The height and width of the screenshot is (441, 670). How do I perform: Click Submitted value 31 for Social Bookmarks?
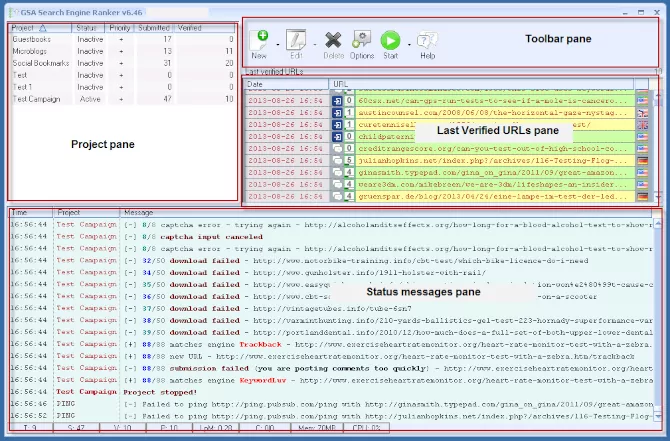click(x=167, y=63)
